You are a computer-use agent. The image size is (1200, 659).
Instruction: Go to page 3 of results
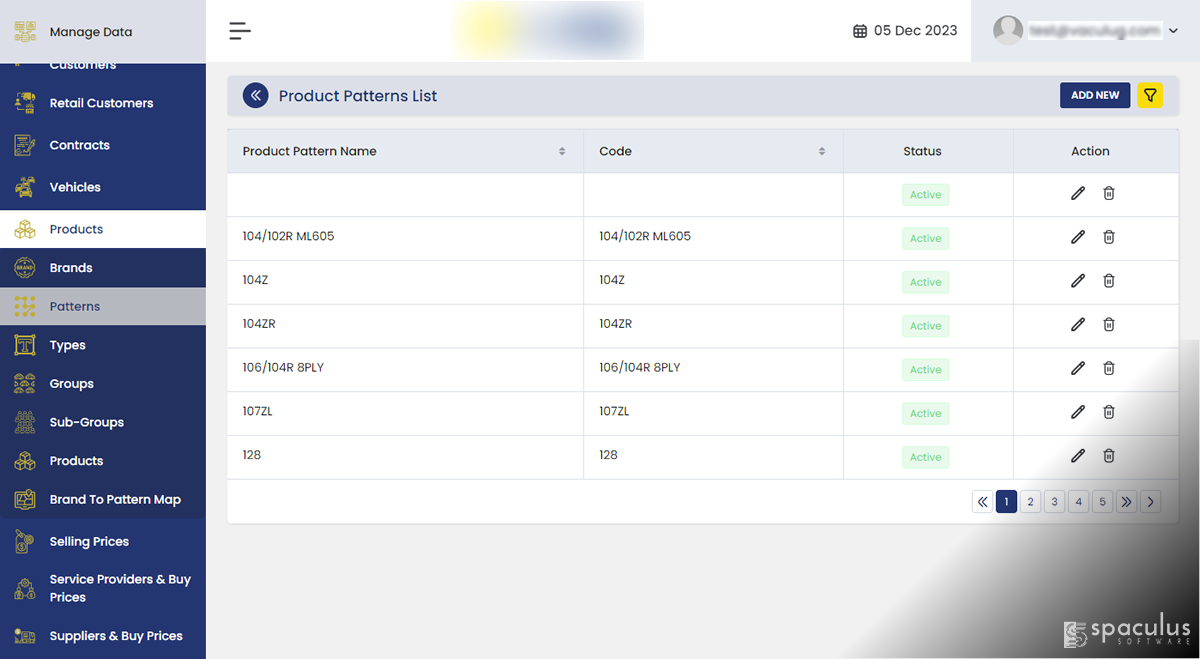click(1054, 502)
